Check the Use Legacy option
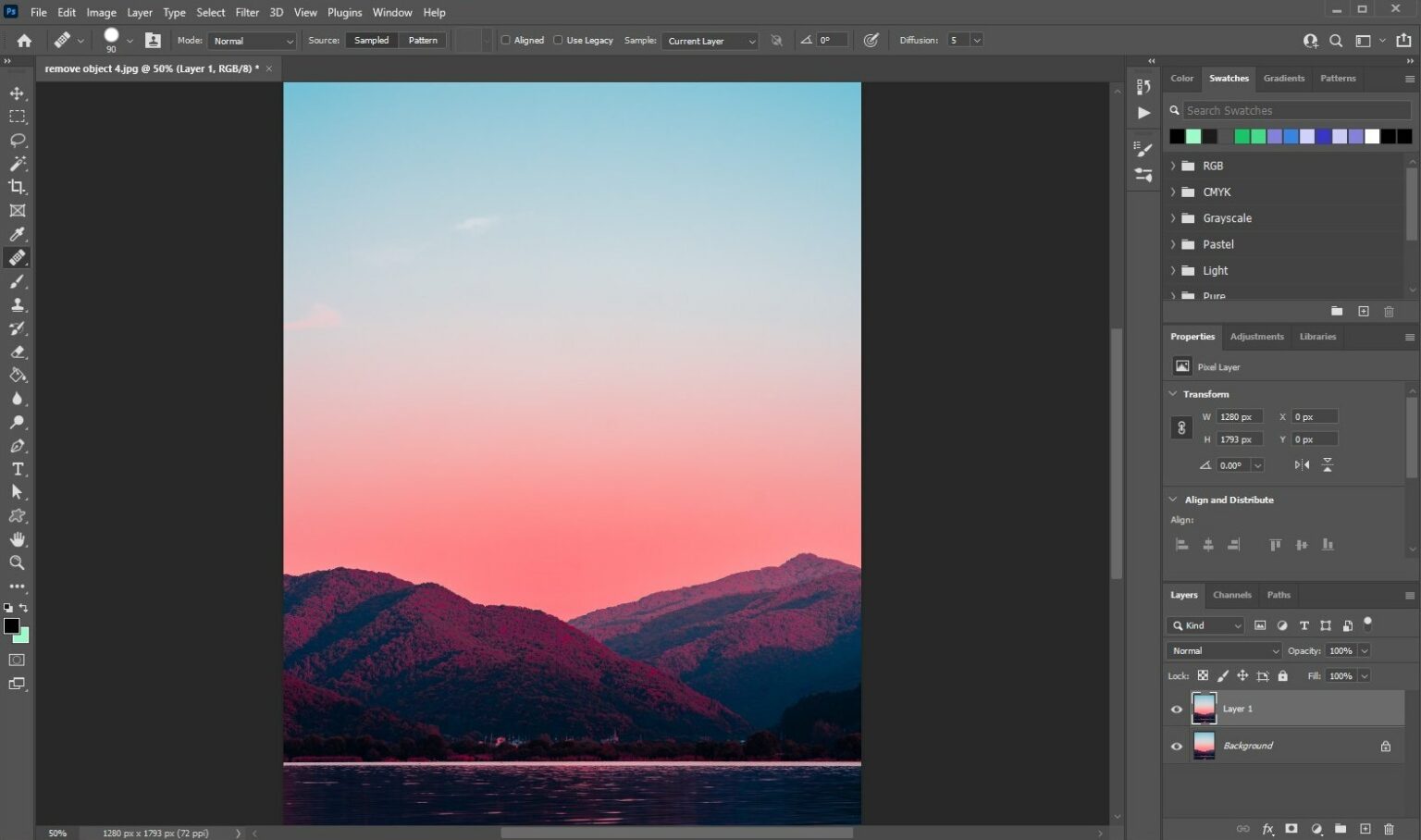1421x840 pixels. (559, 40)
